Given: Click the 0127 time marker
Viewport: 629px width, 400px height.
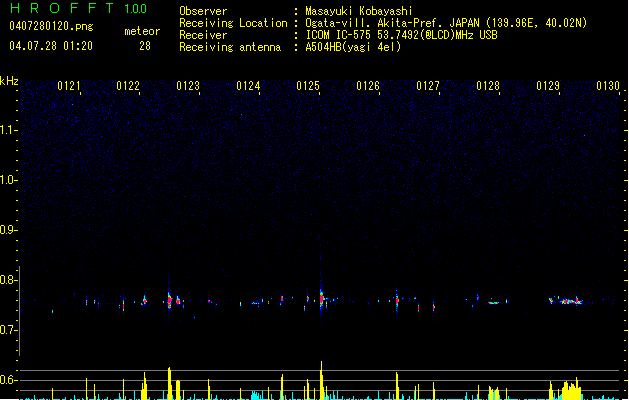Looking at the screenshot, I should coord(428,86).
